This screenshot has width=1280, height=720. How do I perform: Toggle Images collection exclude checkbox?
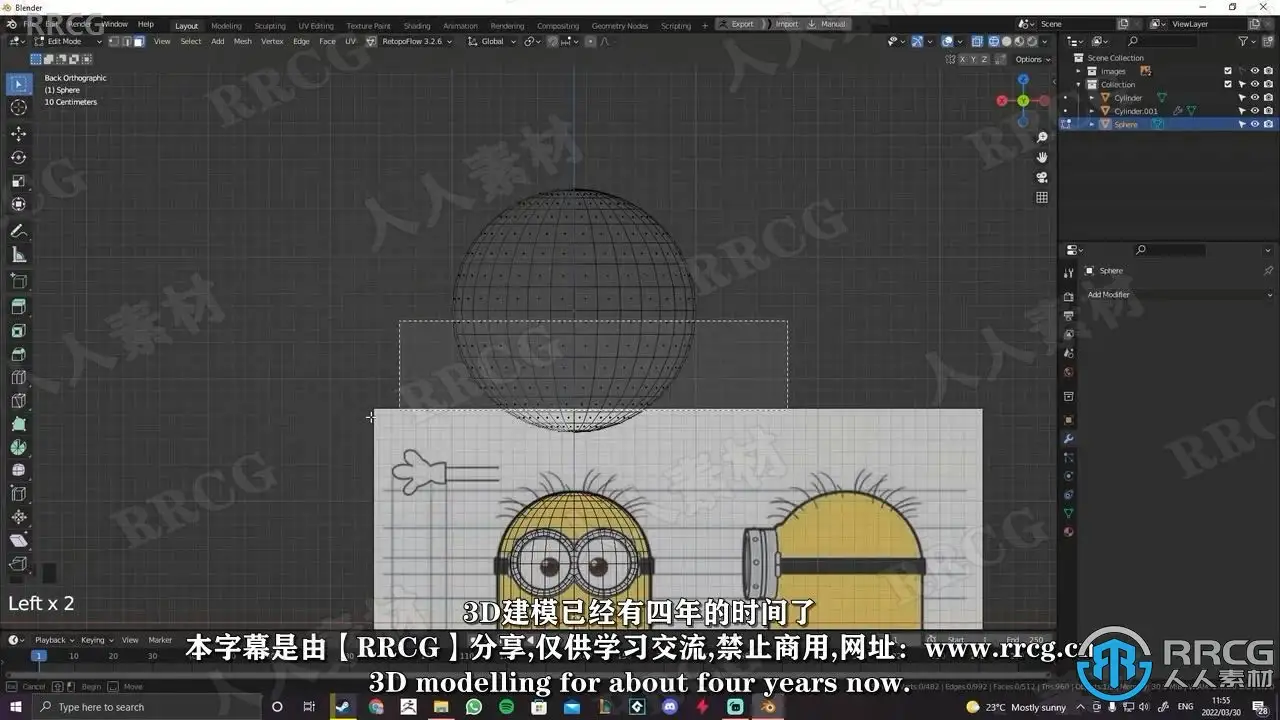pyautogui.click(x=1228, y=71)
